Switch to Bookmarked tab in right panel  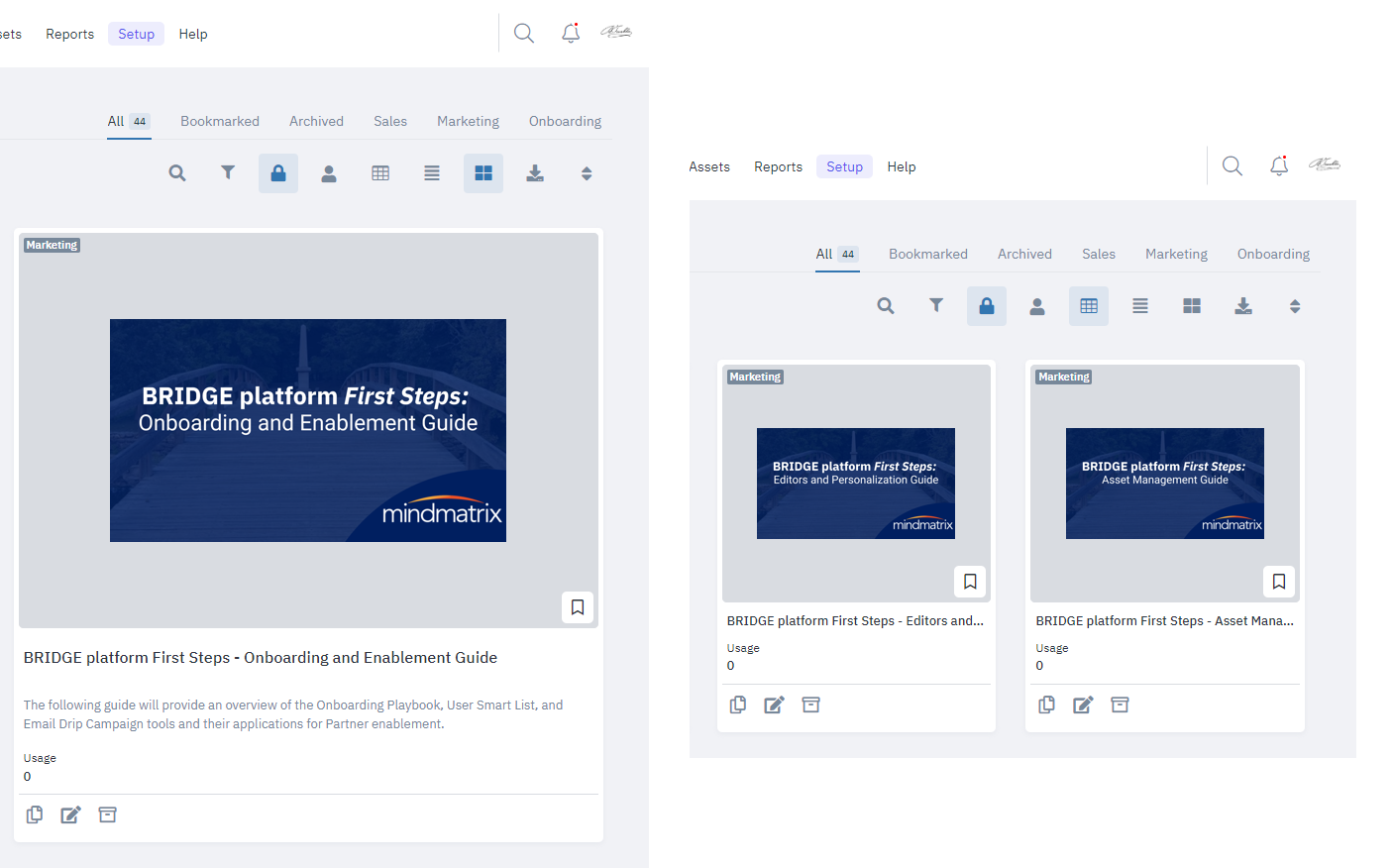coord(928,254)
